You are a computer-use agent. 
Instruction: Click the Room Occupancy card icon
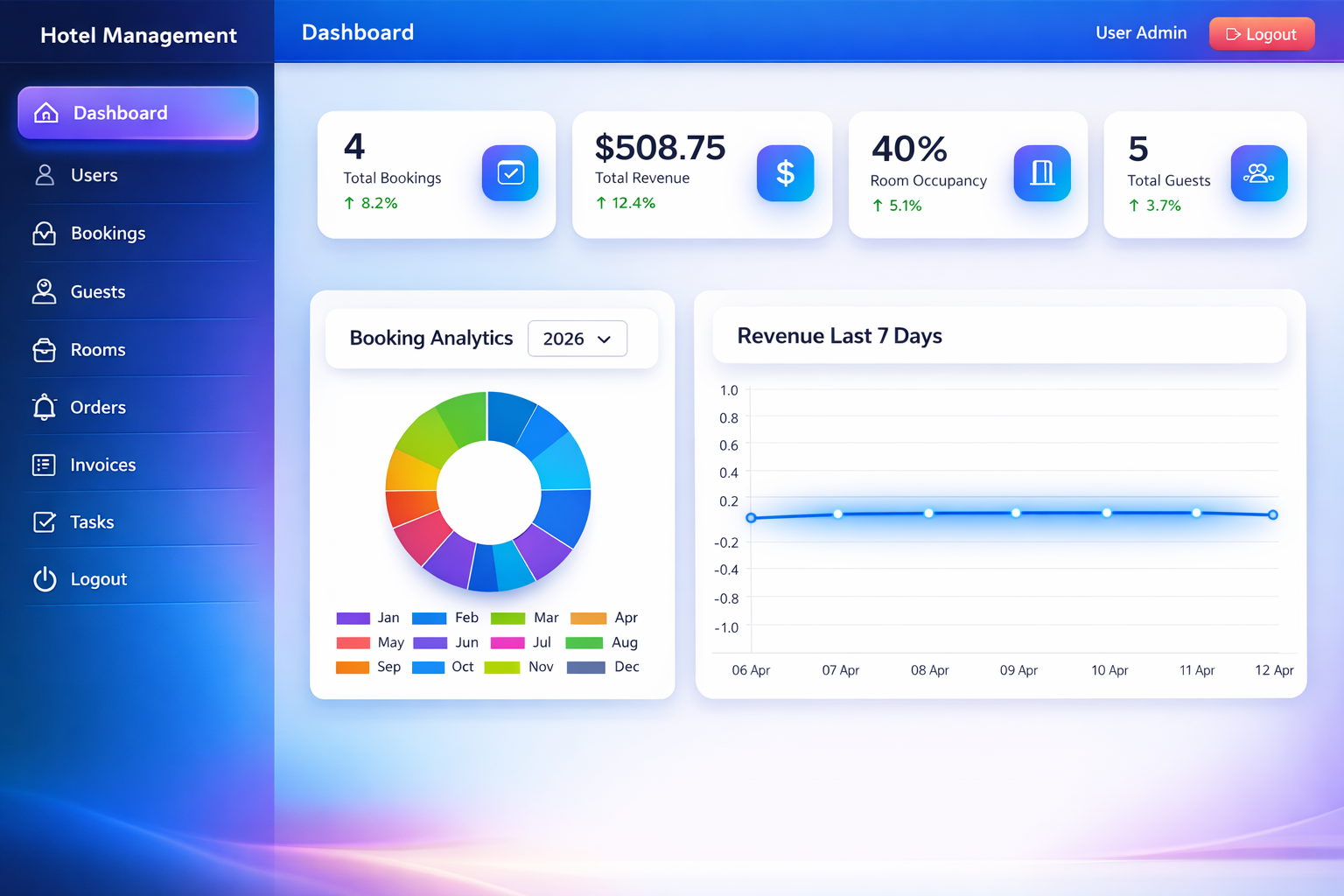1041,173
